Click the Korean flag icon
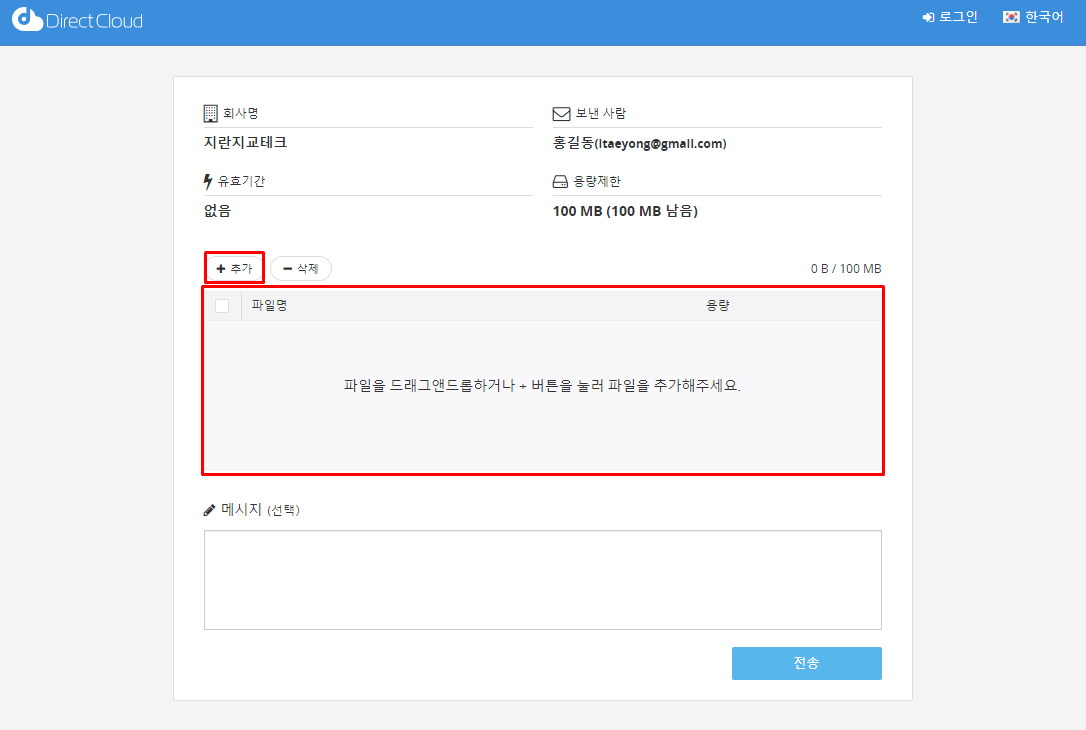 tap(1011, 18)
